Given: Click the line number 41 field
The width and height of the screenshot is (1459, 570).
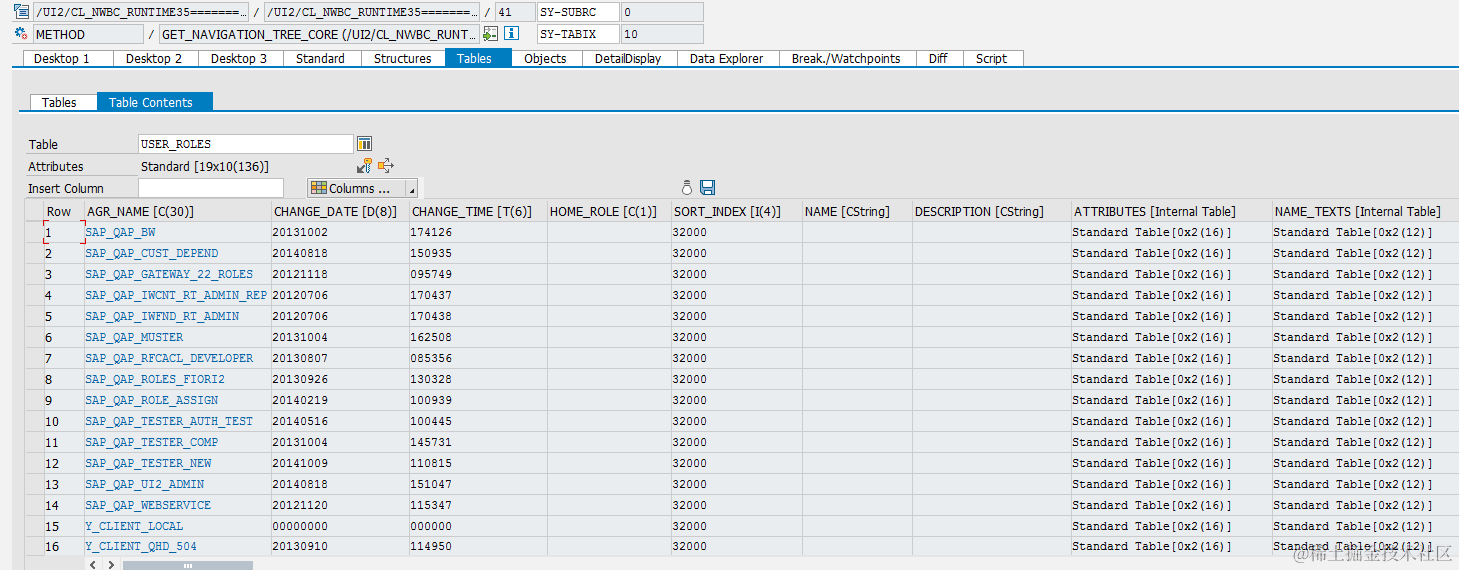Looking at the screenshot, I should [515, 12].
